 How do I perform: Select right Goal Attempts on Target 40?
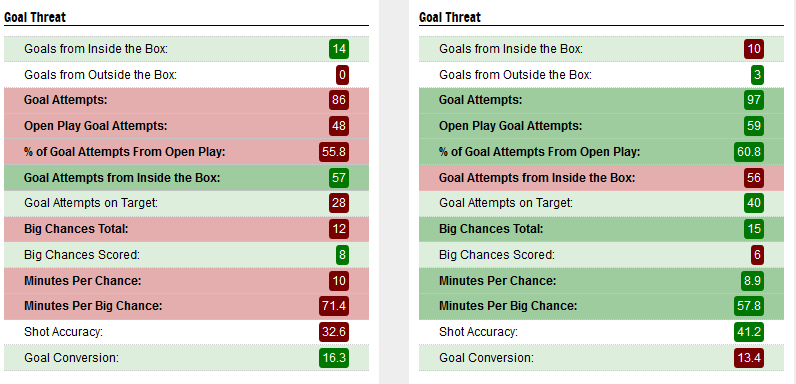[x=754, y=203]
